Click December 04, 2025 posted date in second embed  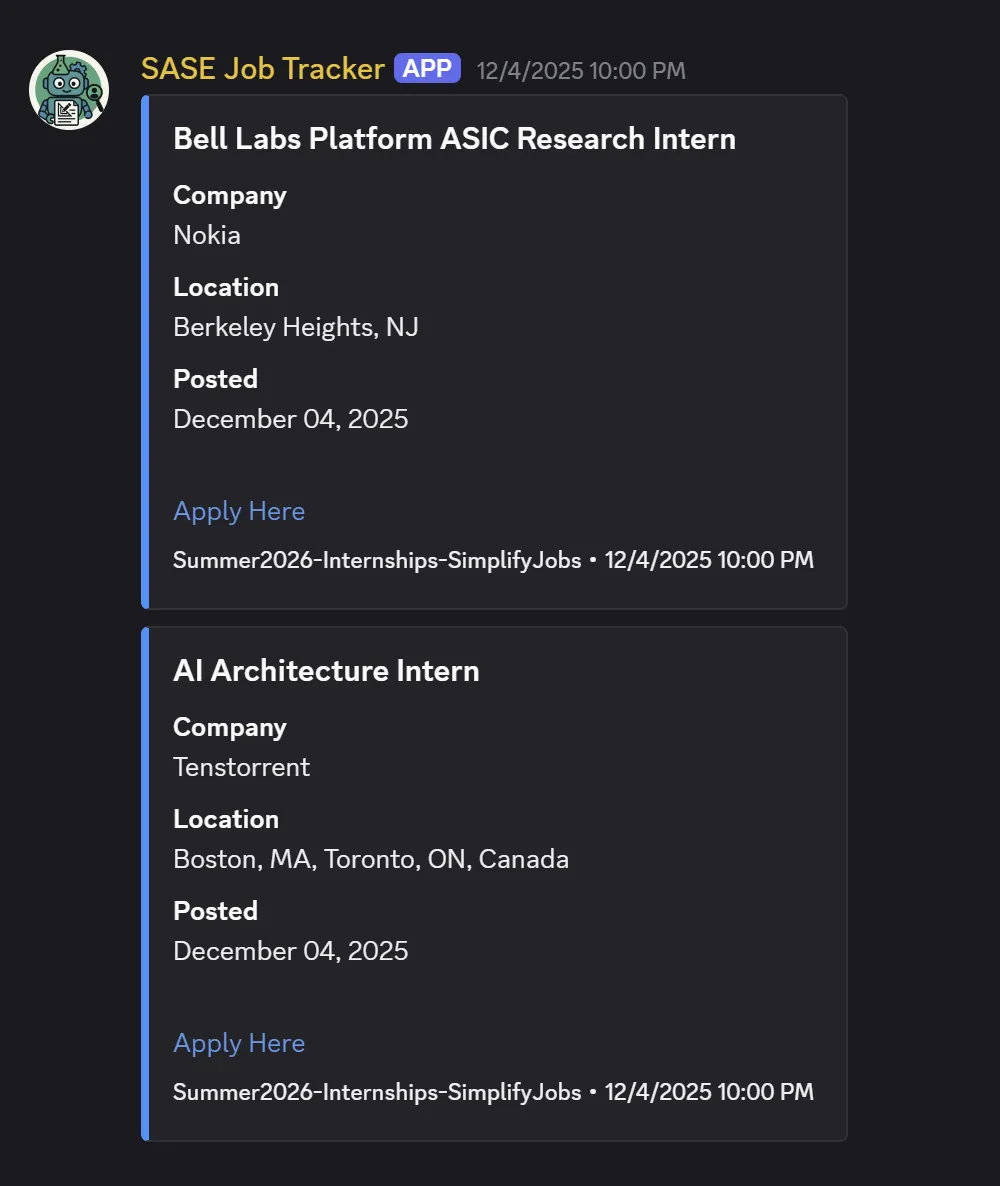pyautogui.click(x=291, y=951)
